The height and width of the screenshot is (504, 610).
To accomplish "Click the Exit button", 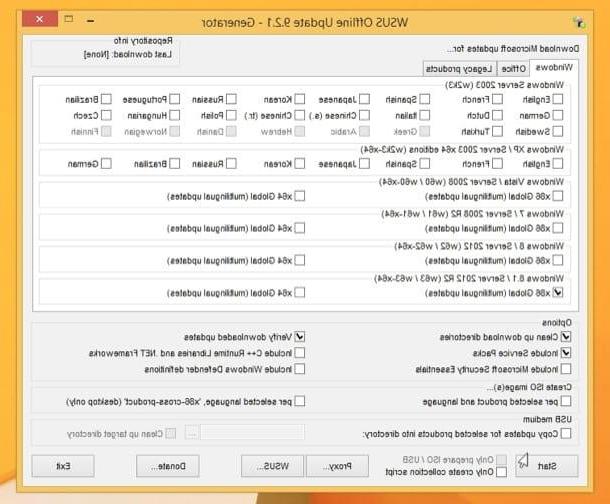I will pos(63,466).
